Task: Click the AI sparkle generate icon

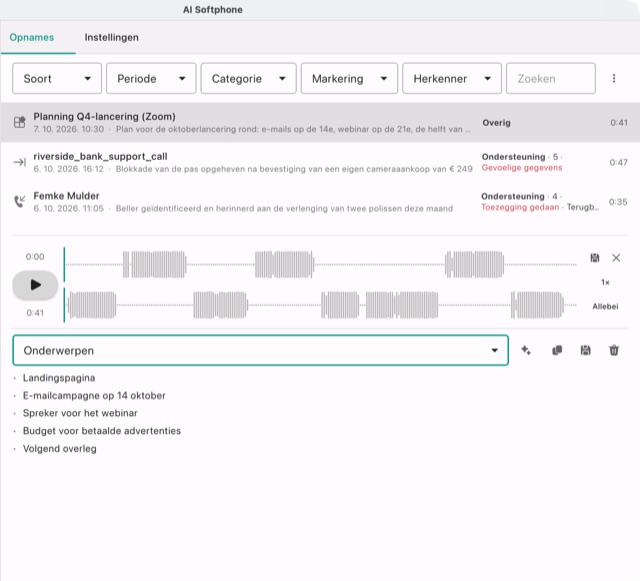Action: 526,350
